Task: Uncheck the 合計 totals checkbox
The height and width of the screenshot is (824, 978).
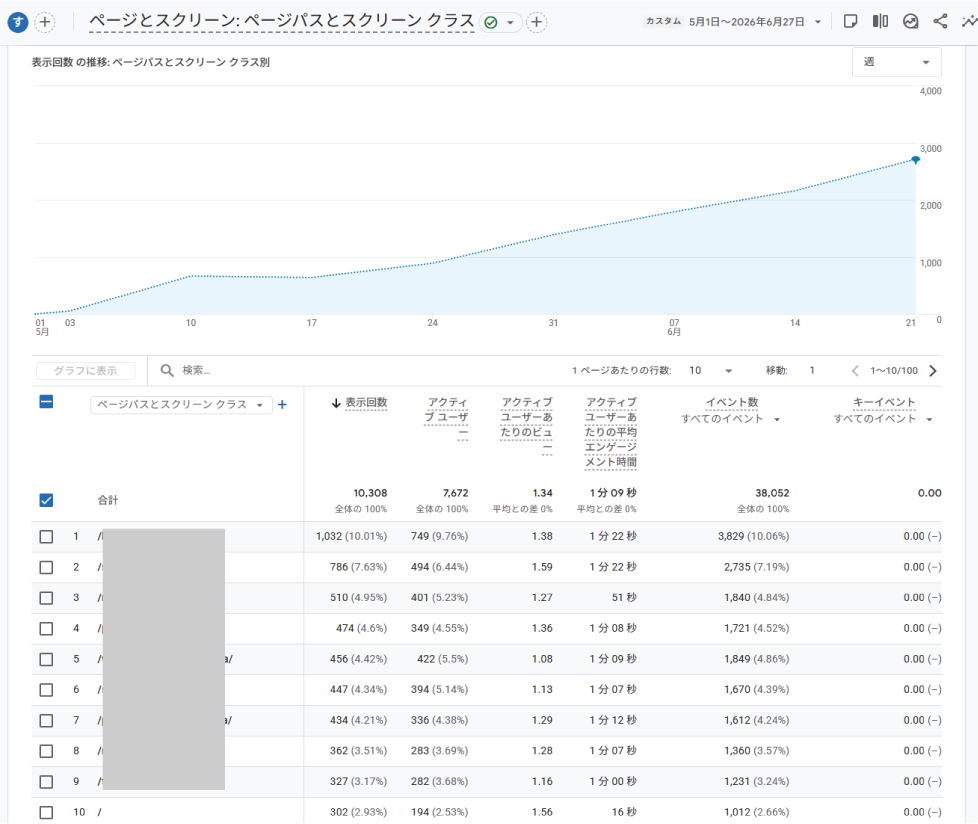Action: click(46, 500)
